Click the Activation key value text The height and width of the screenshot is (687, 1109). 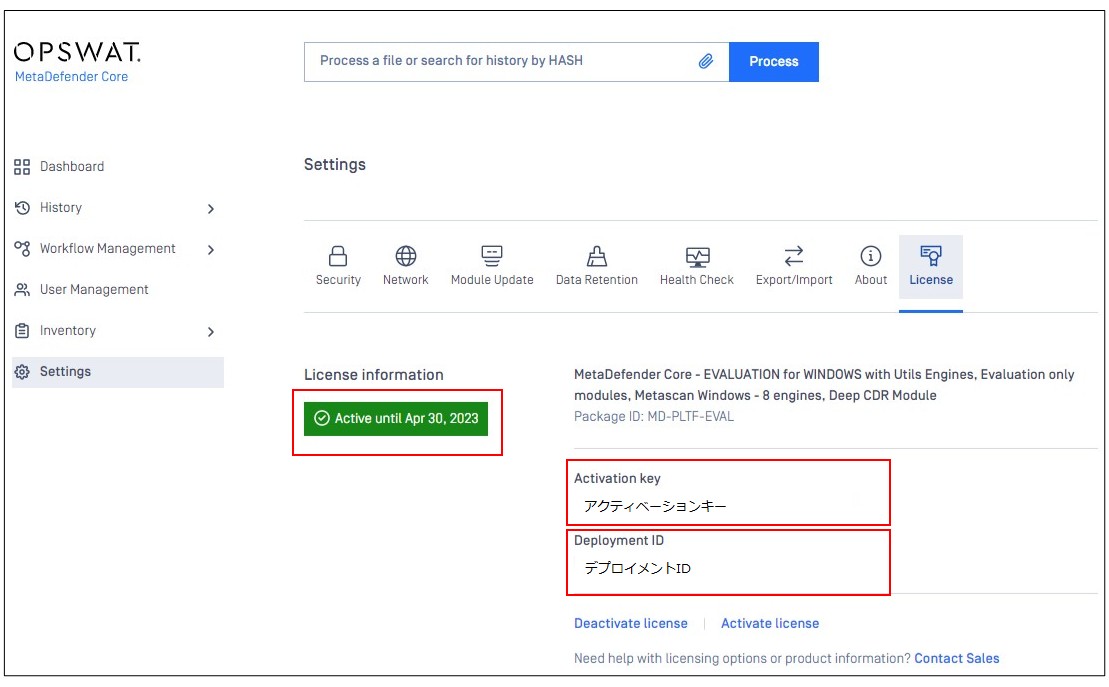pyautogui.click(x=655, y=507)
